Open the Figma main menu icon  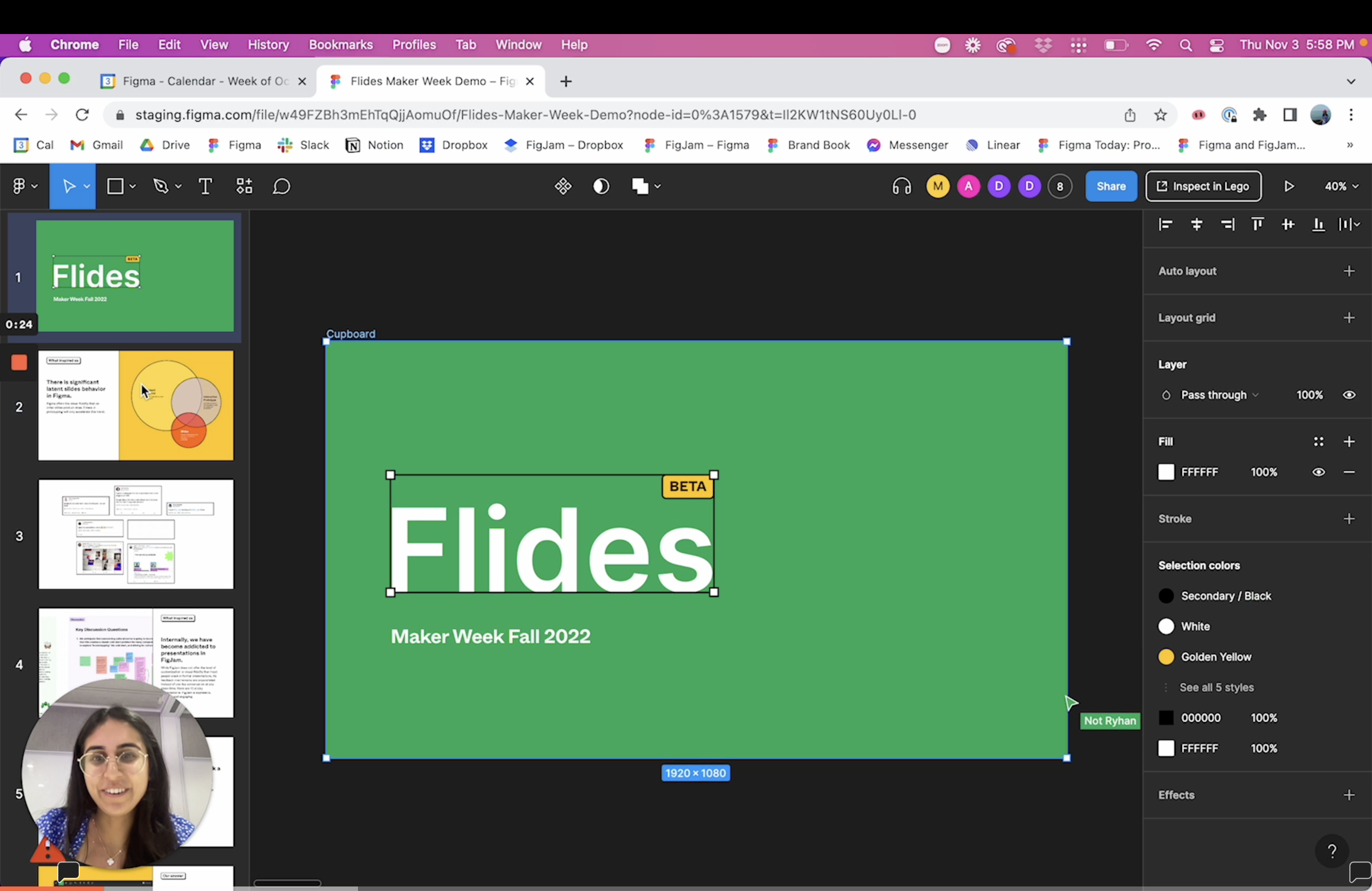[19, 186]
